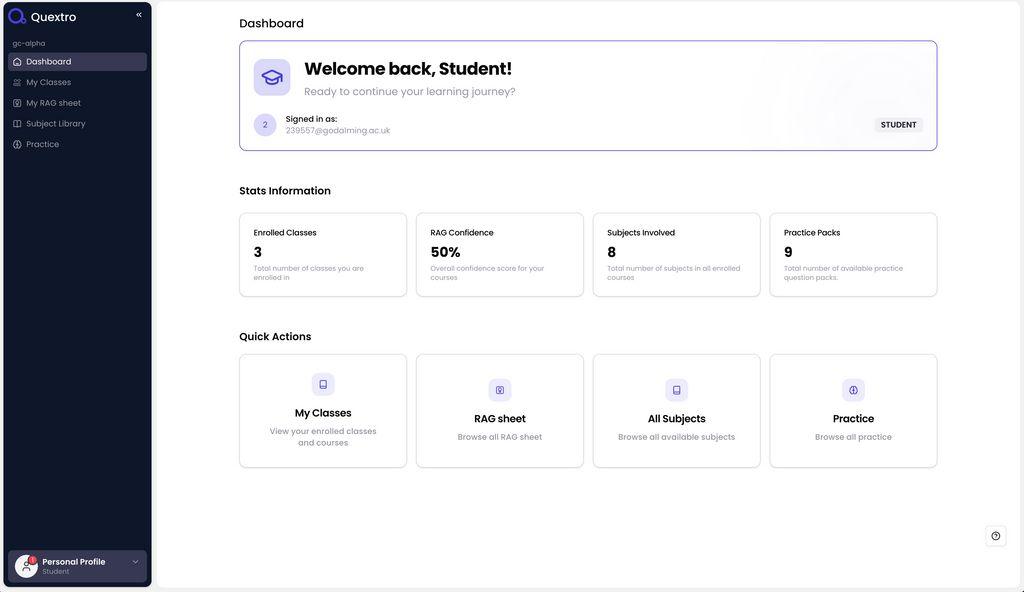Open the Practice quick action title
Viewport: 1024px width, 592px height.
(853, 419)
